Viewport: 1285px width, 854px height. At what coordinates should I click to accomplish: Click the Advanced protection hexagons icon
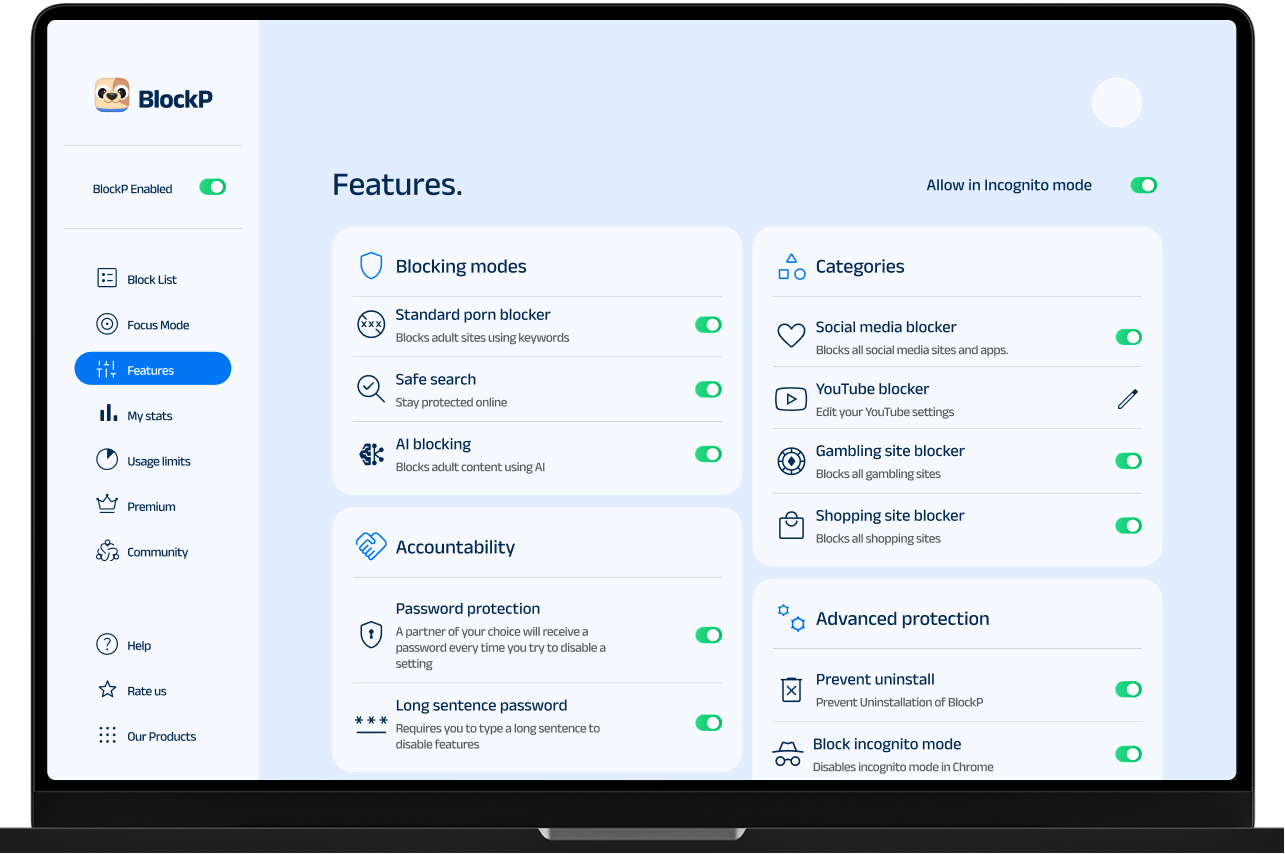791,617
